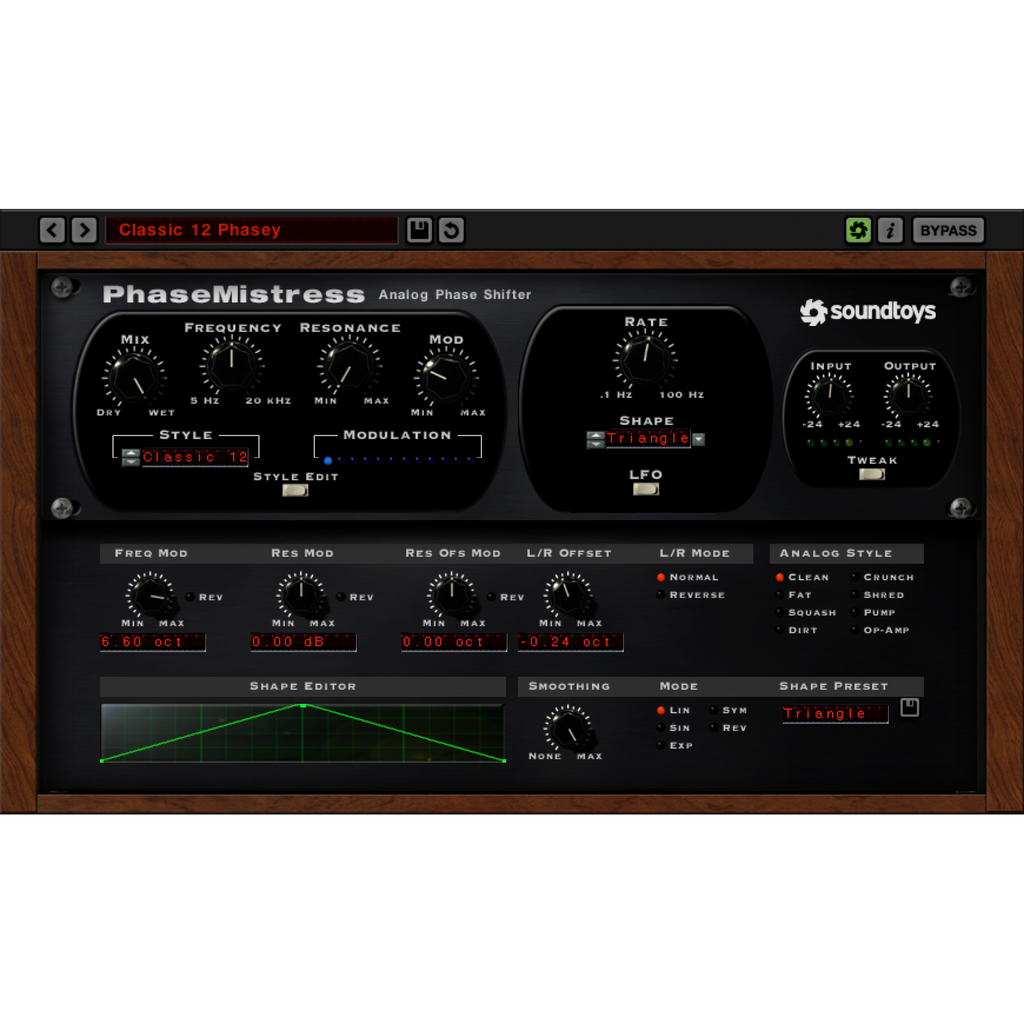Image resolution: width=1024 pixels, height=1024 pixels.
Task: Click the Frequency knob
Action: tap(232, 365)
